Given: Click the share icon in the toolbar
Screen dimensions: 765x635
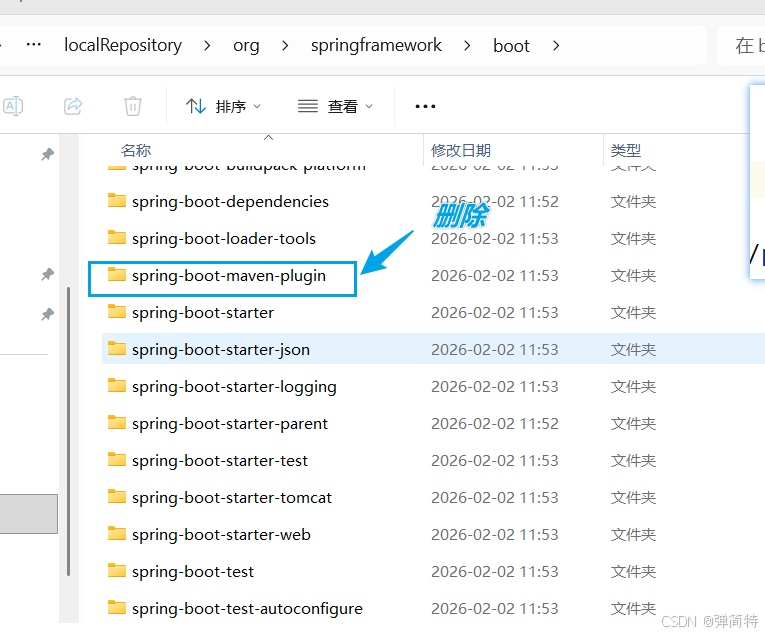Looking at the screenshot, I should pos(73,106).
